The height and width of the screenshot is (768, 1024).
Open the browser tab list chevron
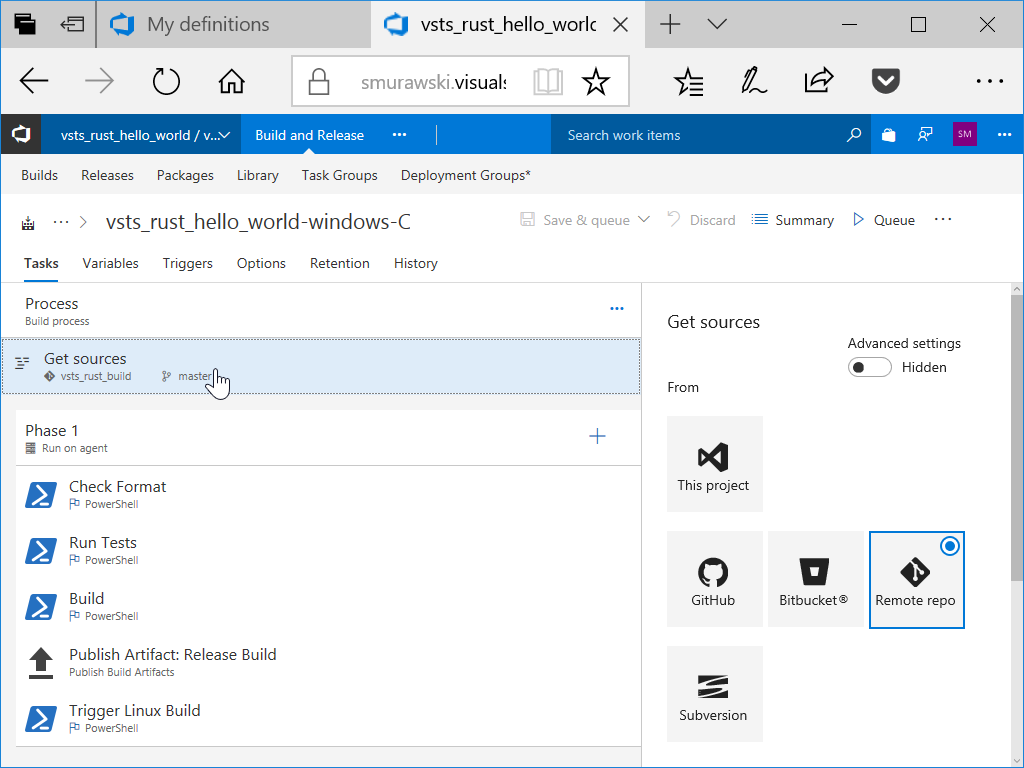tap(717, 24)
